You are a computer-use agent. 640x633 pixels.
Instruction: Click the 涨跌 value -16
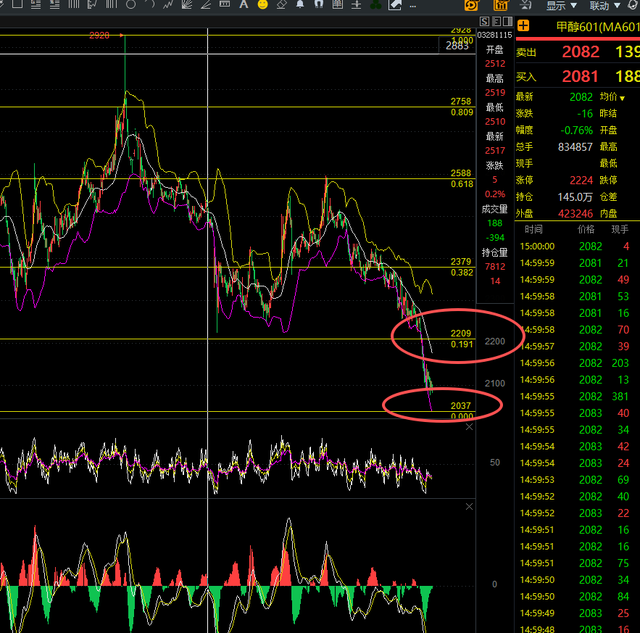584,113
